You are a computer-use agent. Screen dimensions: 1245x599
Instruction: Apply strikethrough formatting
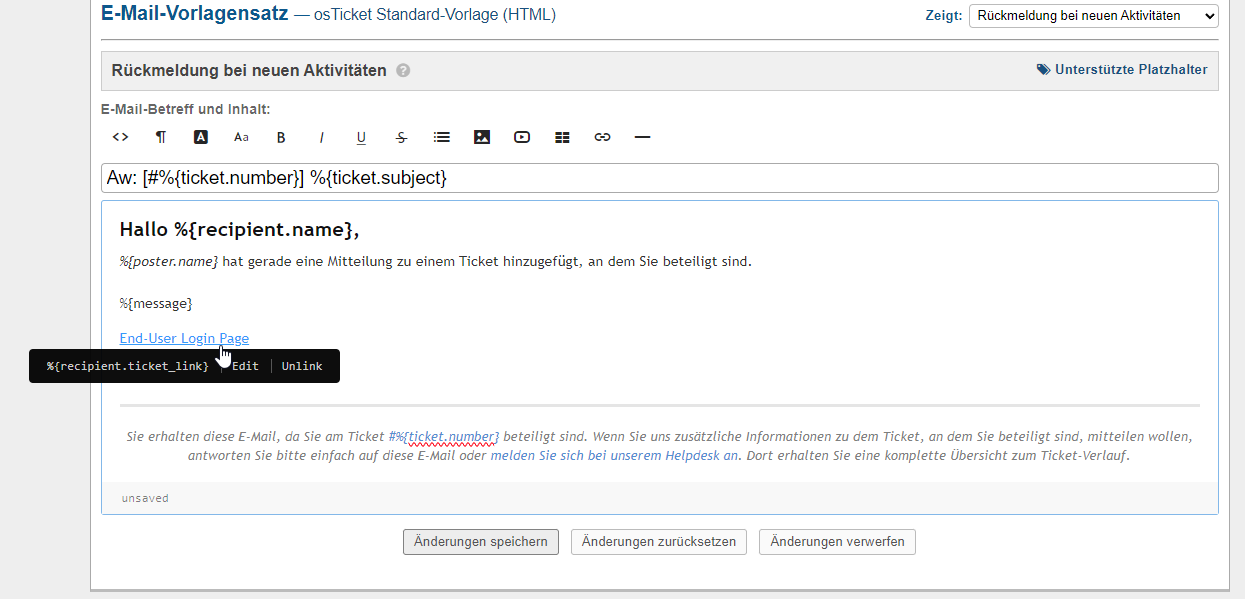[x=401, y=137]
